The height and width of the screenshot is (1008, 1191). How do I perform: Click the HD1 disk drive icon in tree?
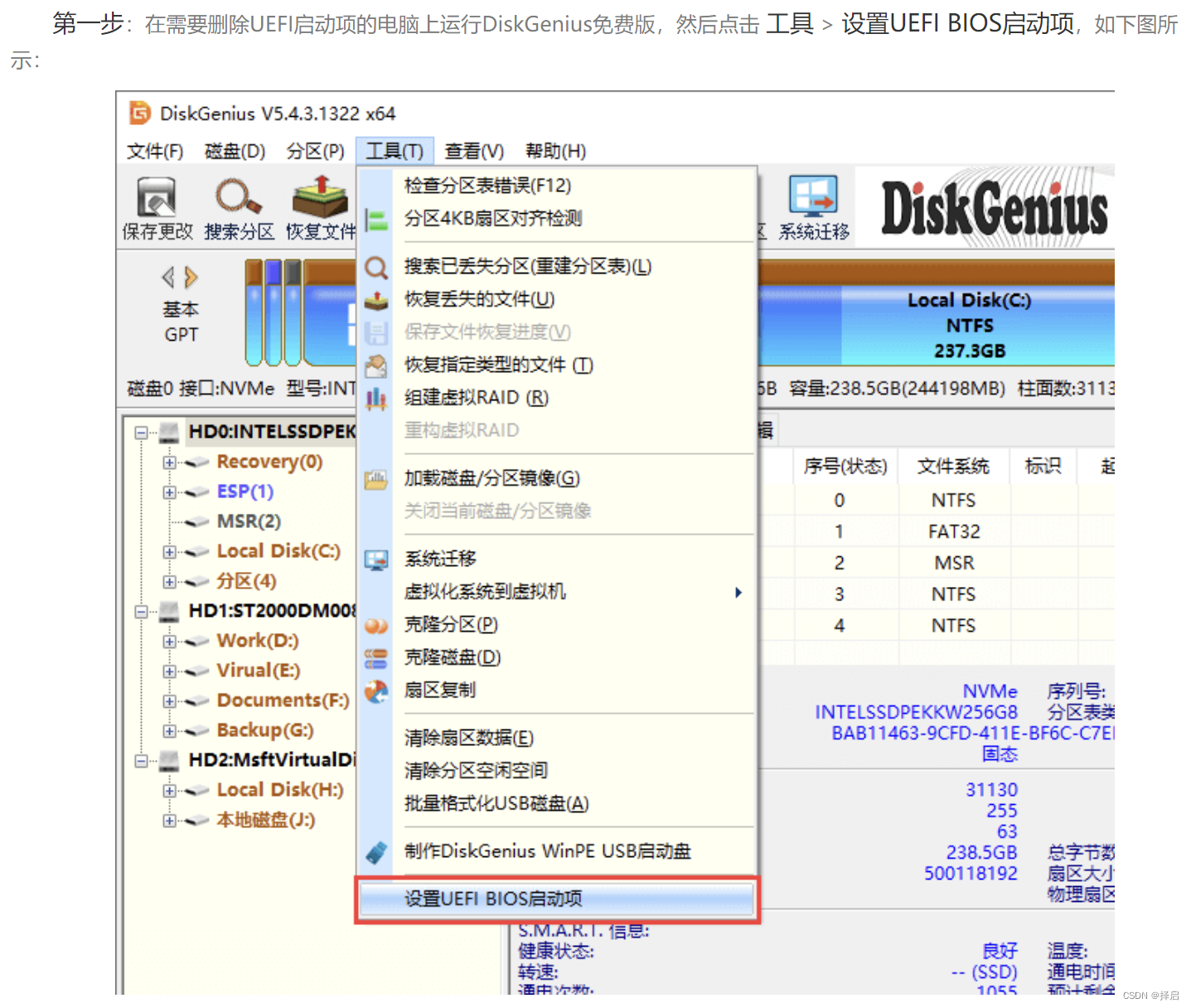coord(169,611)
